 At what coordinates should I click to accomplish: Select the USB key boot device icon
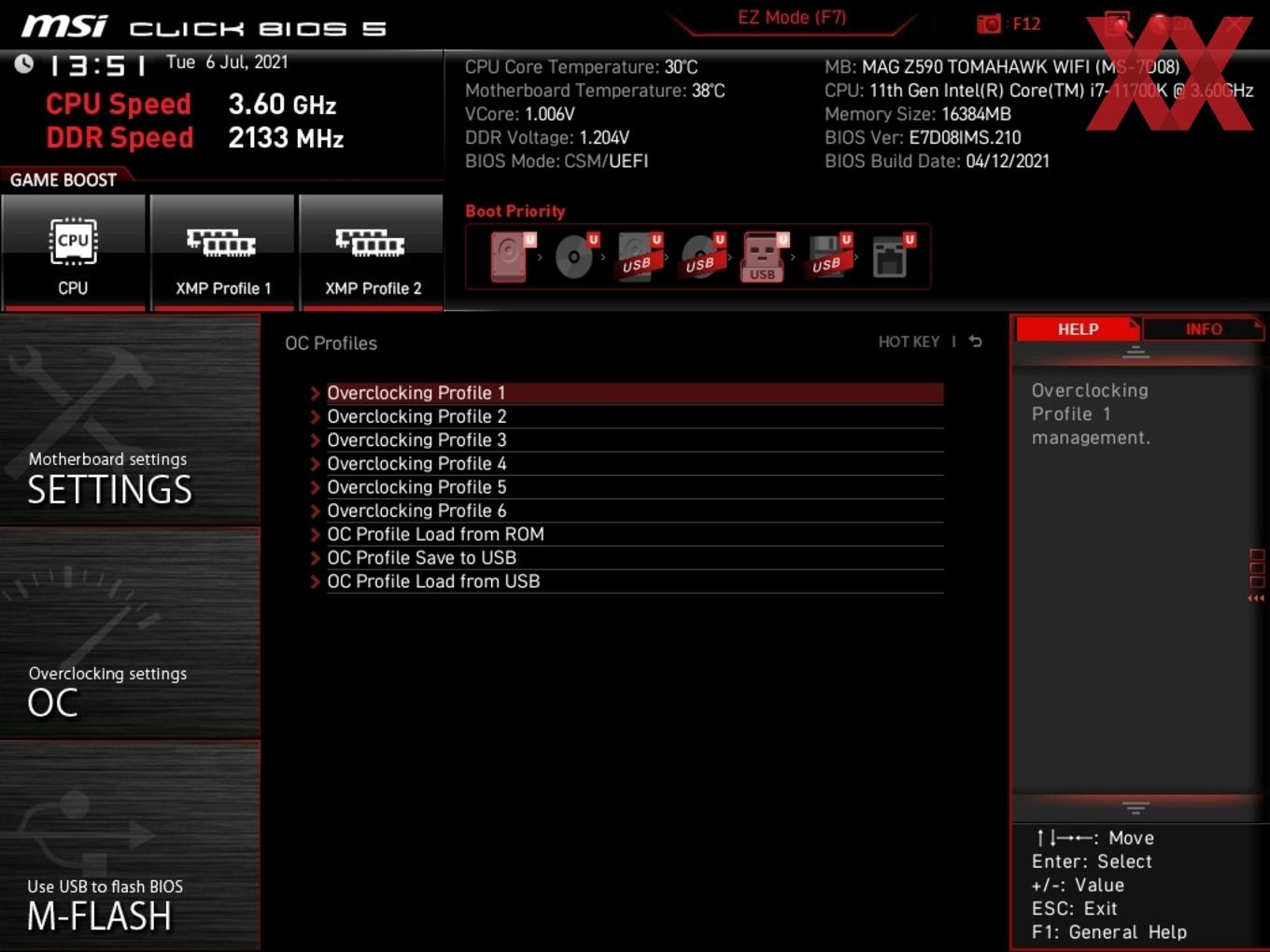tap(765, 257)
